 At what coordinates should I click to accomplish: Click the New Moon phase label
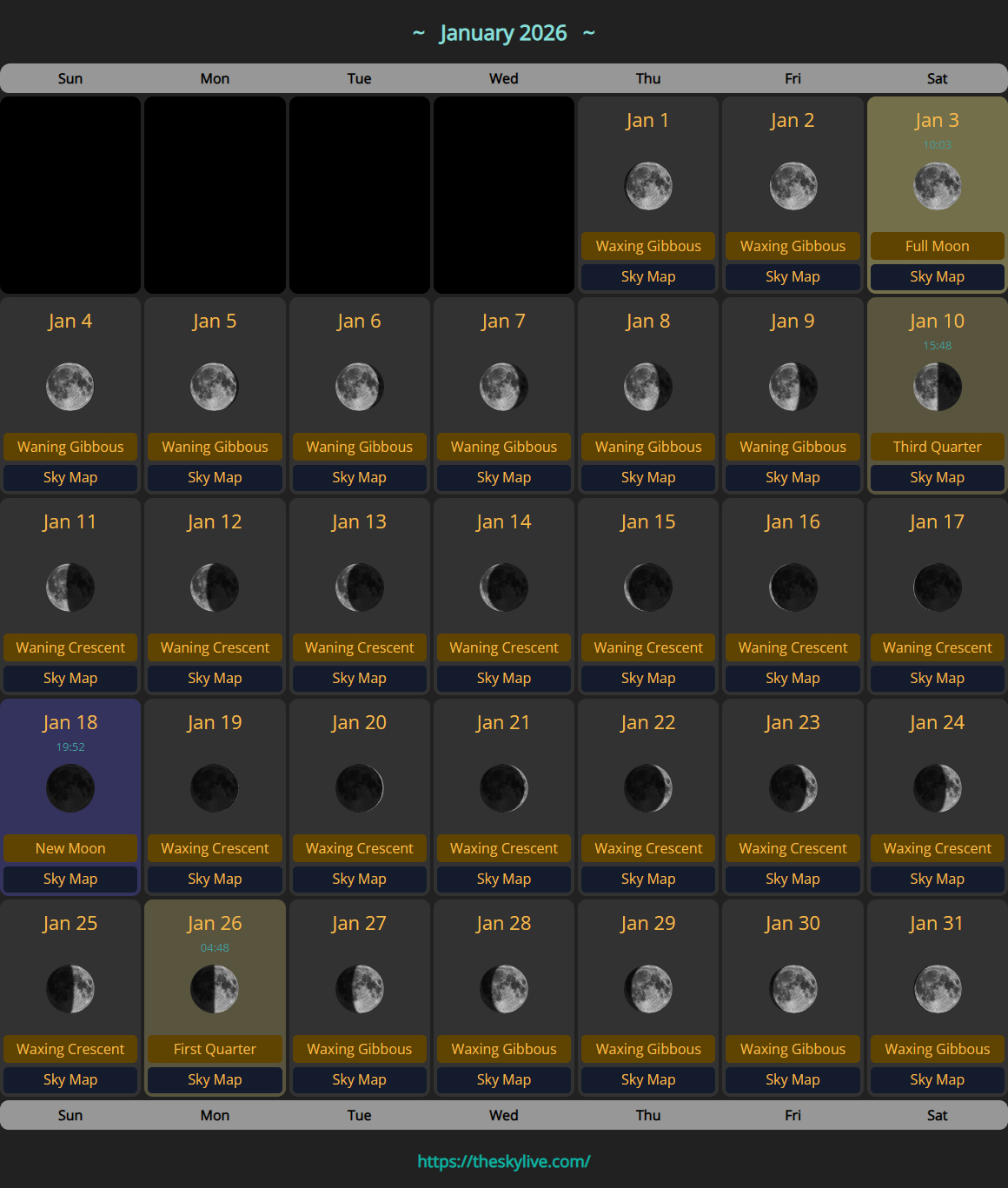tap(70, 848)
